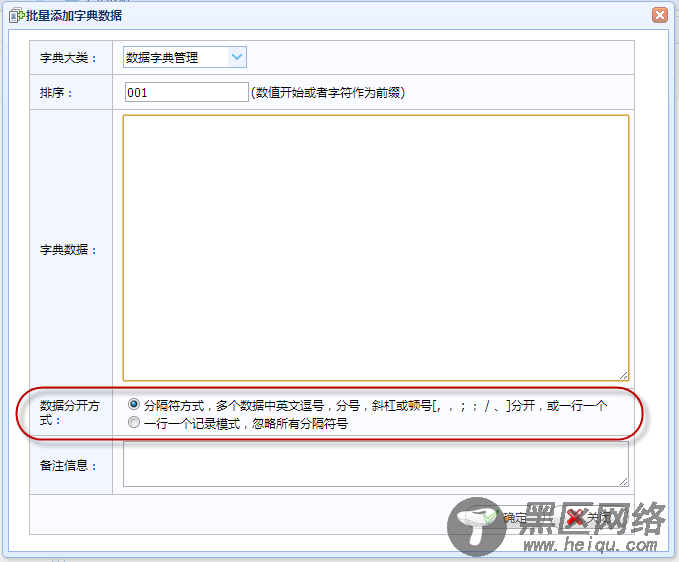Open the 字典大类 dropdown list
This screenshot has width=679, height=562.
237,57
